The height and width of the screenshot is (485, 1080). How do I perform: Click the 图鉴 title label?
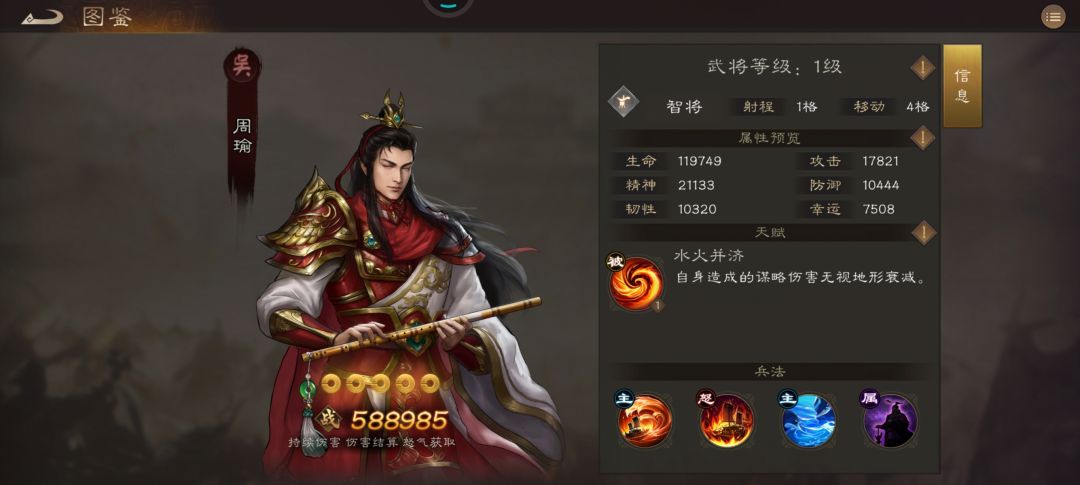pos(107,17)
